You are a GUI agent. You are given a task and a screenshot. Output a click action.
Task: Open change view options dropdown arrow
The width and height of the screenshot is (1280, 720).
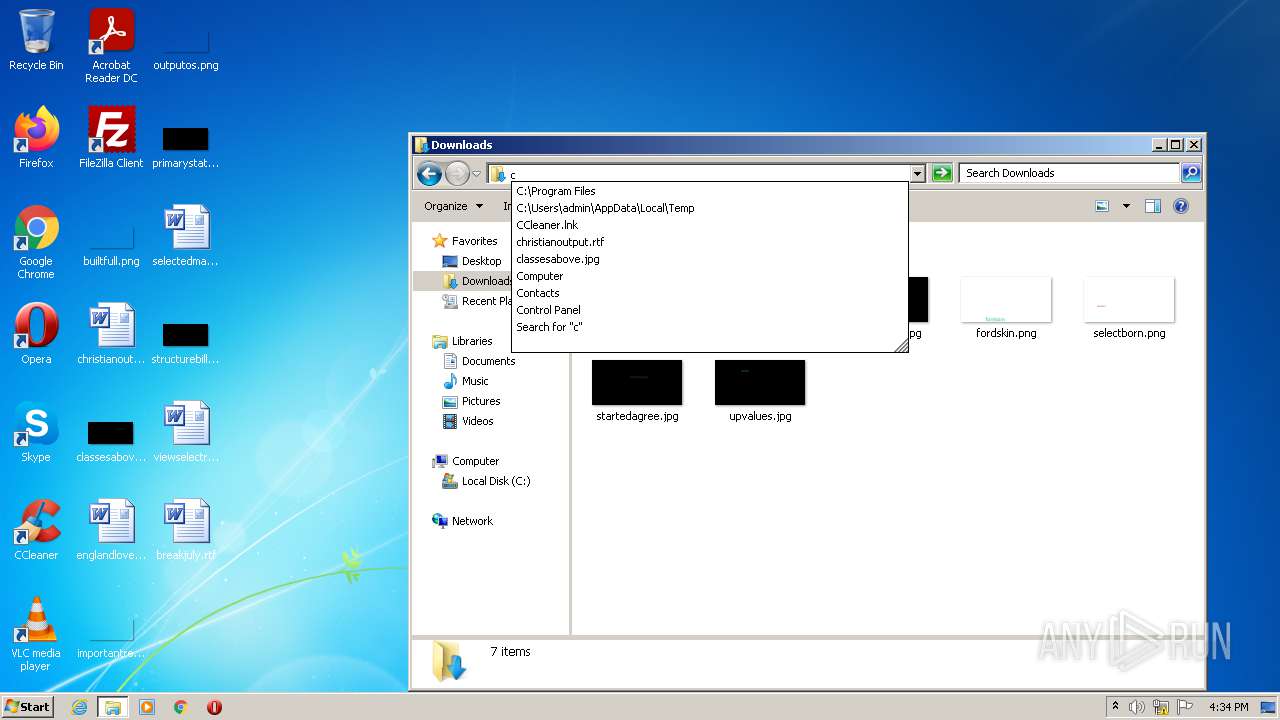click(x=1126, y=206)
